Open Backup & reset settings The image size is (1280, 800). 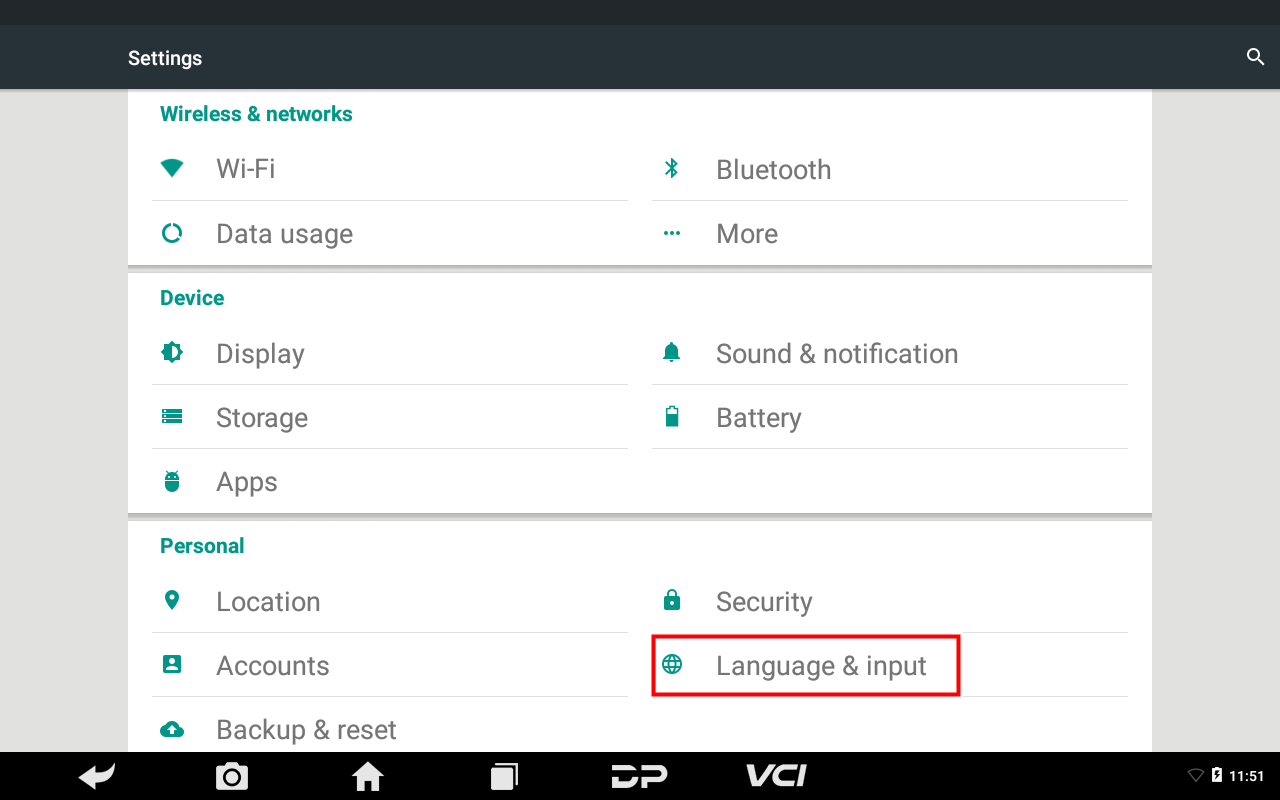point(390,729)
